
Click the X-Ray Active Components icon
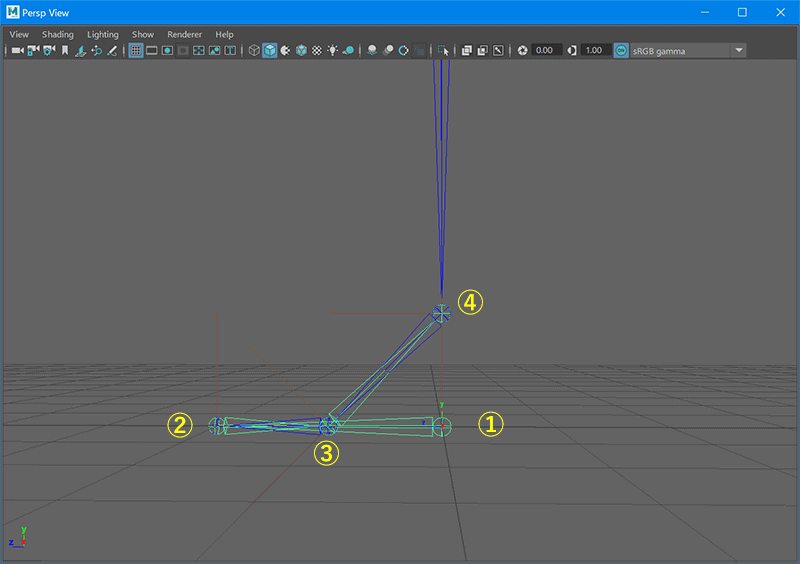point(482,50)
